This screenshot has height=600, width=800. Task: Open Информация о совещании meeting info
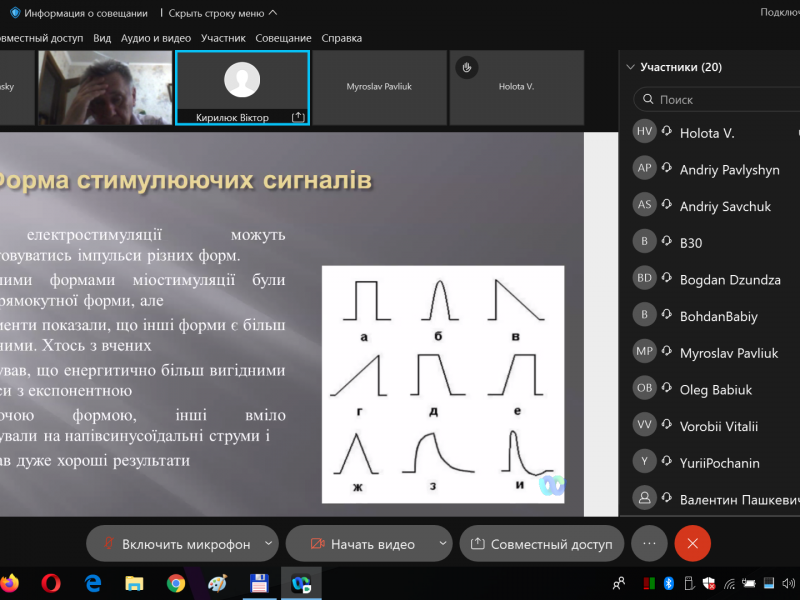pyautogui.click(x=79, y=13)
